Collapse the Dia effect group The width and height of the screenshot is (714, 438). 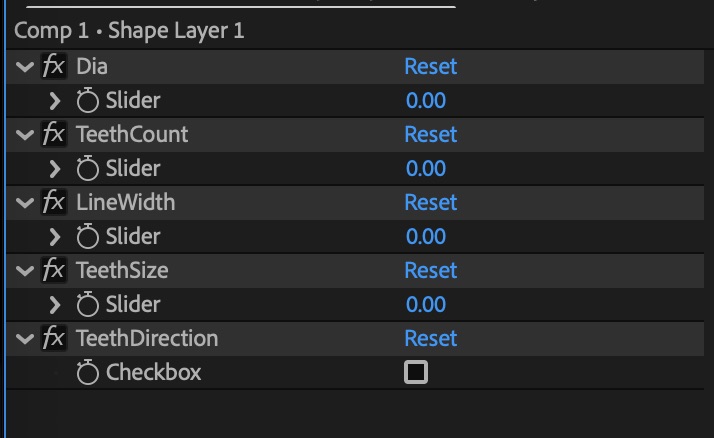[25, 67]
